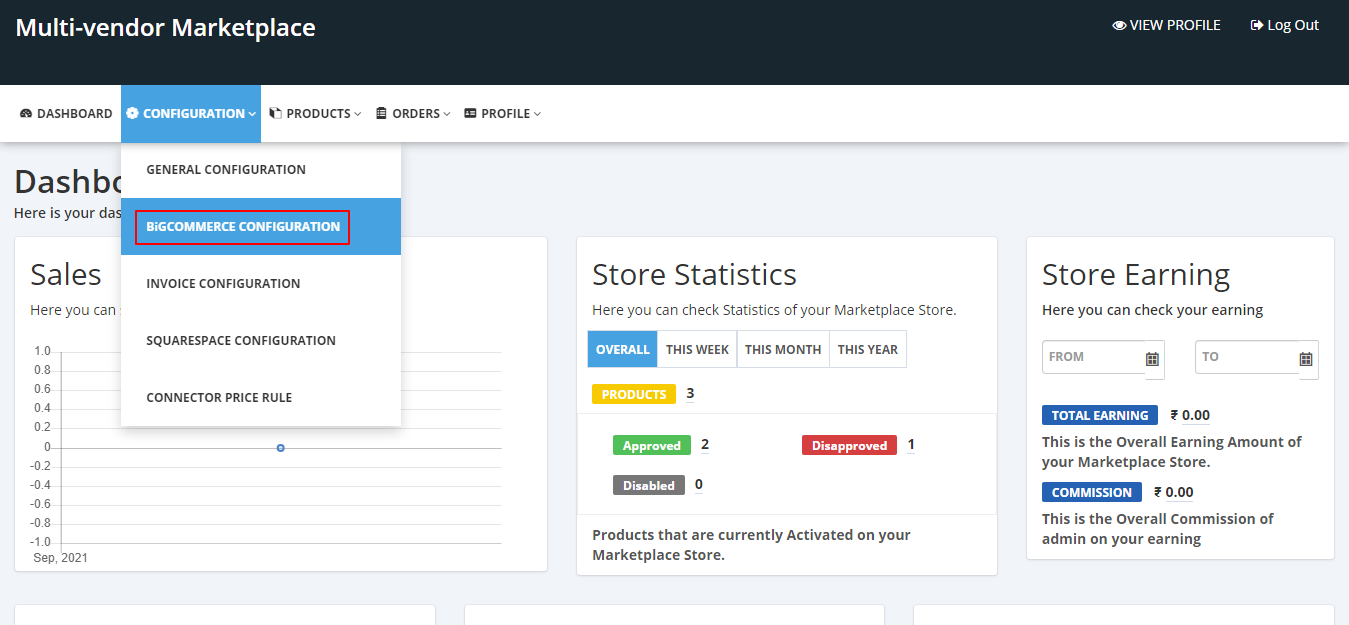Click the Commission badge
Image resolution: width=1349 pixels, height=625 pixels.
(1092, 492)
